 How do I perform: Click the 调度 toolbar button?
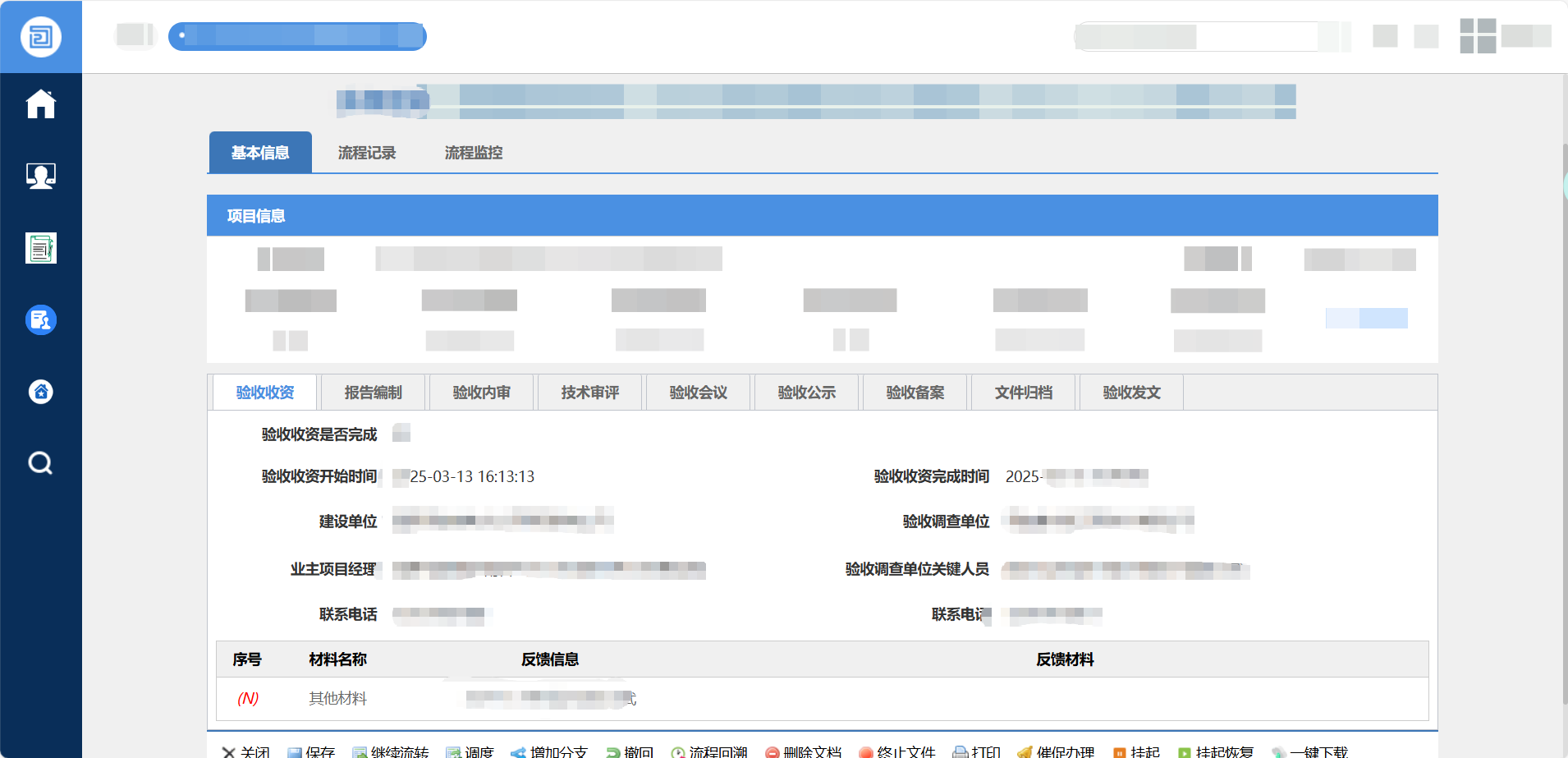tap(470, 751)
